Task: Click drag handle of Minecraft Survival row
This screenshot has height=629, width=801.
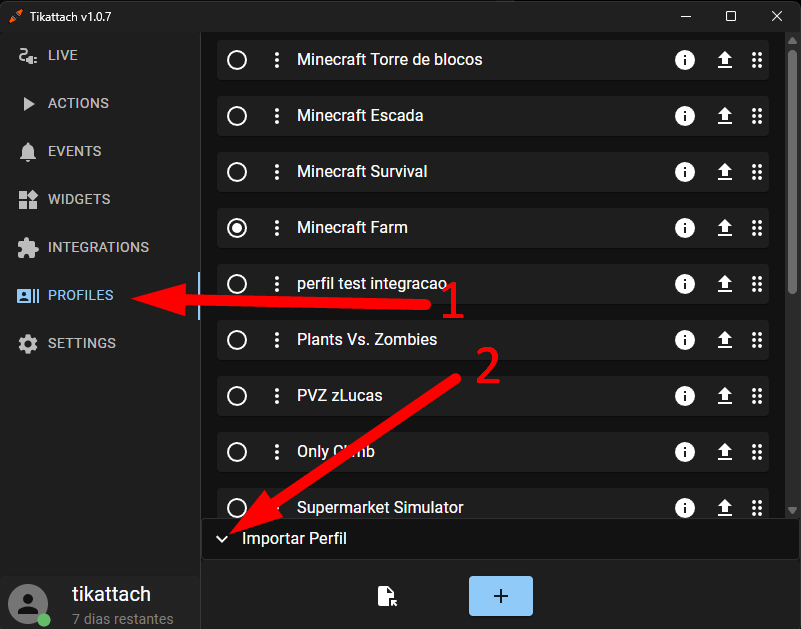Action: (757, 172)
